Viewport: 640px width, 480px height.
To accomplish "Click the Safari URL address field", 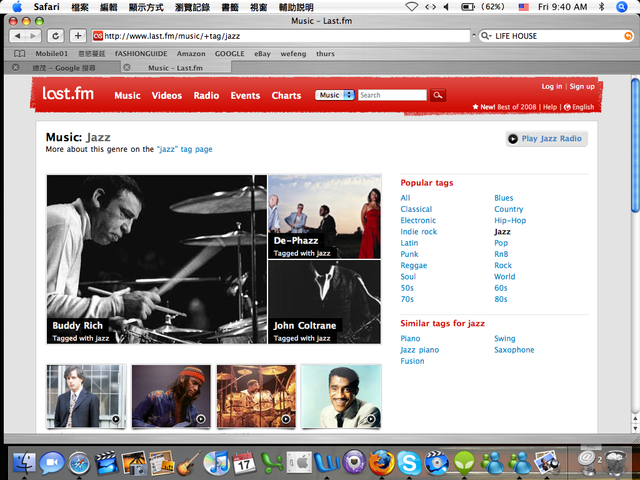I will coord(281,36).
